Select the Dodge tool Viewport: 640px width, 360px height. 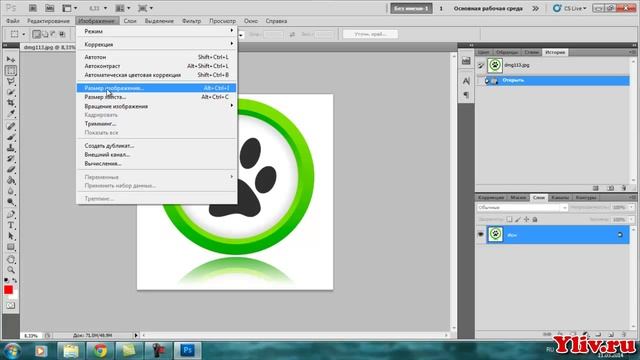(11, 201)
